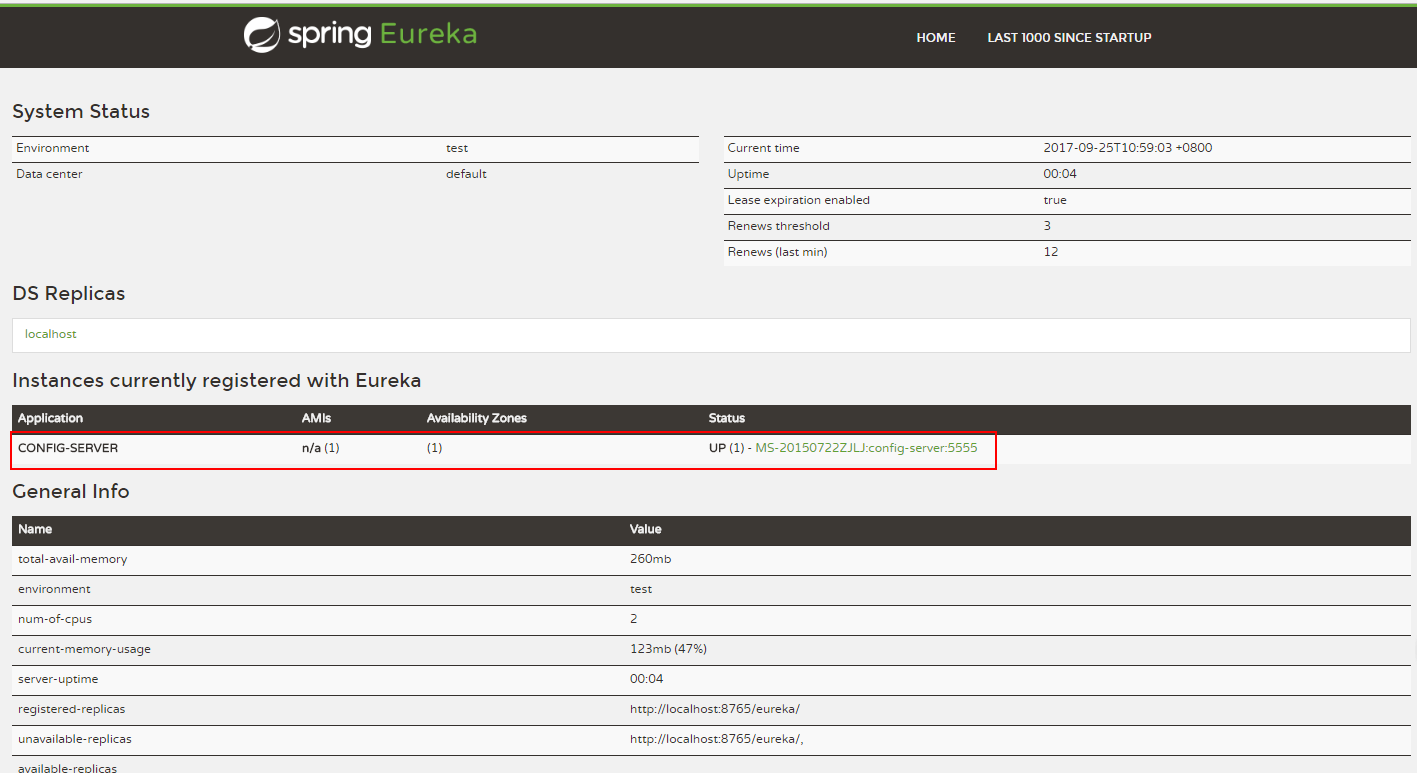The height and width of the screenshot is (773, 1417).
Task: Select the num-of-cpus row label
Action: (55, 619)
